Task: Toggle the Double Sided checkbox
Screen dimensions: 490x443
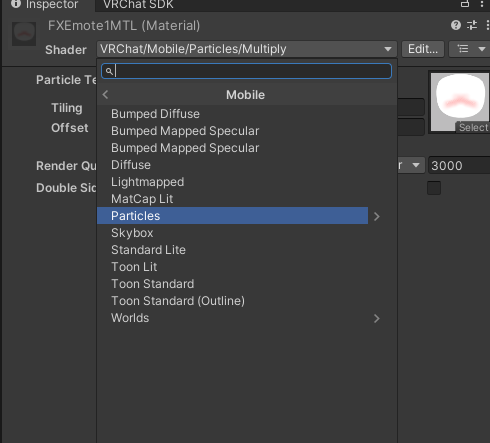Action: point(434,188)
